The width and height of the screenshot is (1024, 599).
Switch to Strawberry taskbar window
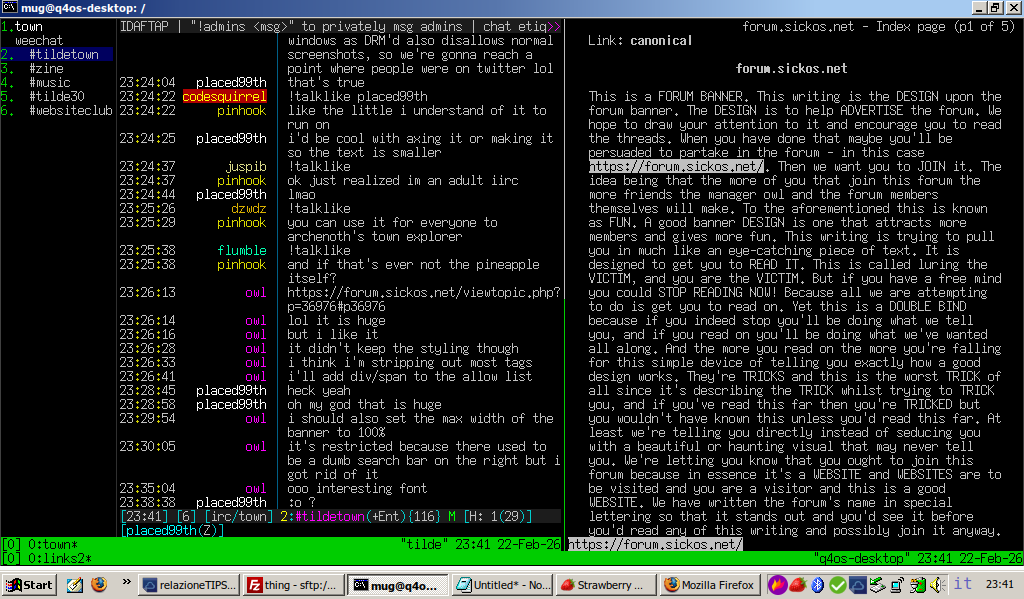605,584
